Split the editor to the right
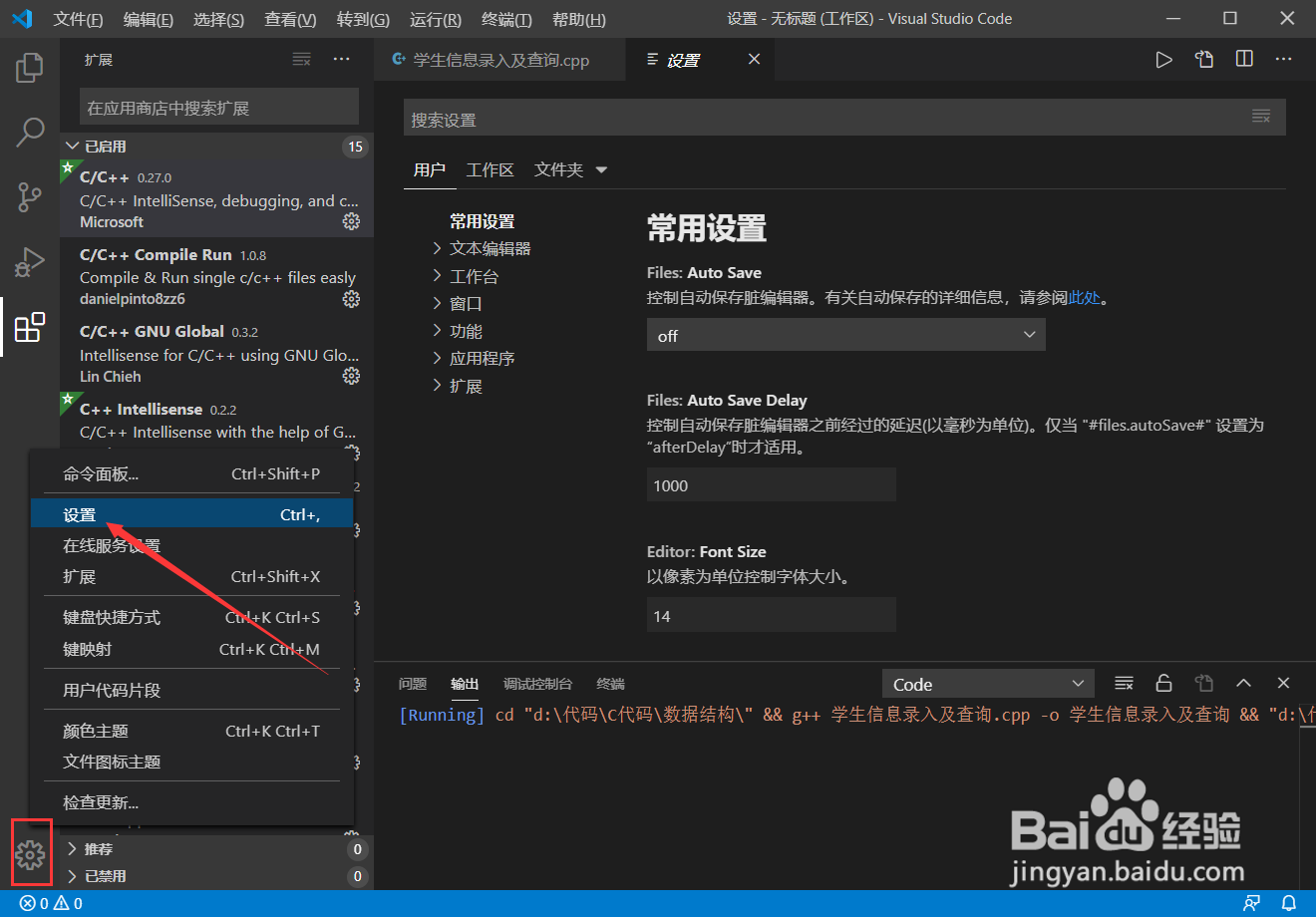 (1244, 60)
